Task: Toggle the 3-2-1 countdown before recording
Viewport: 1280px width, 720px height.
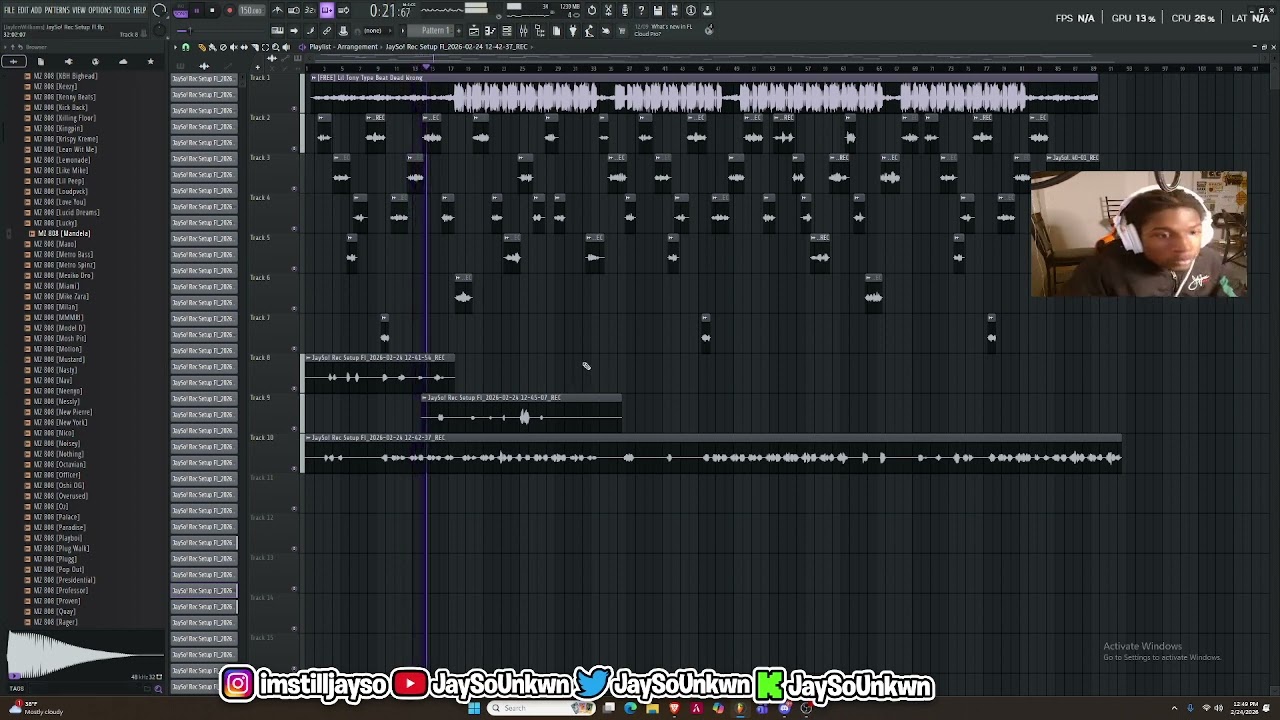Action: pyautogui.click(x=310, y=10)
